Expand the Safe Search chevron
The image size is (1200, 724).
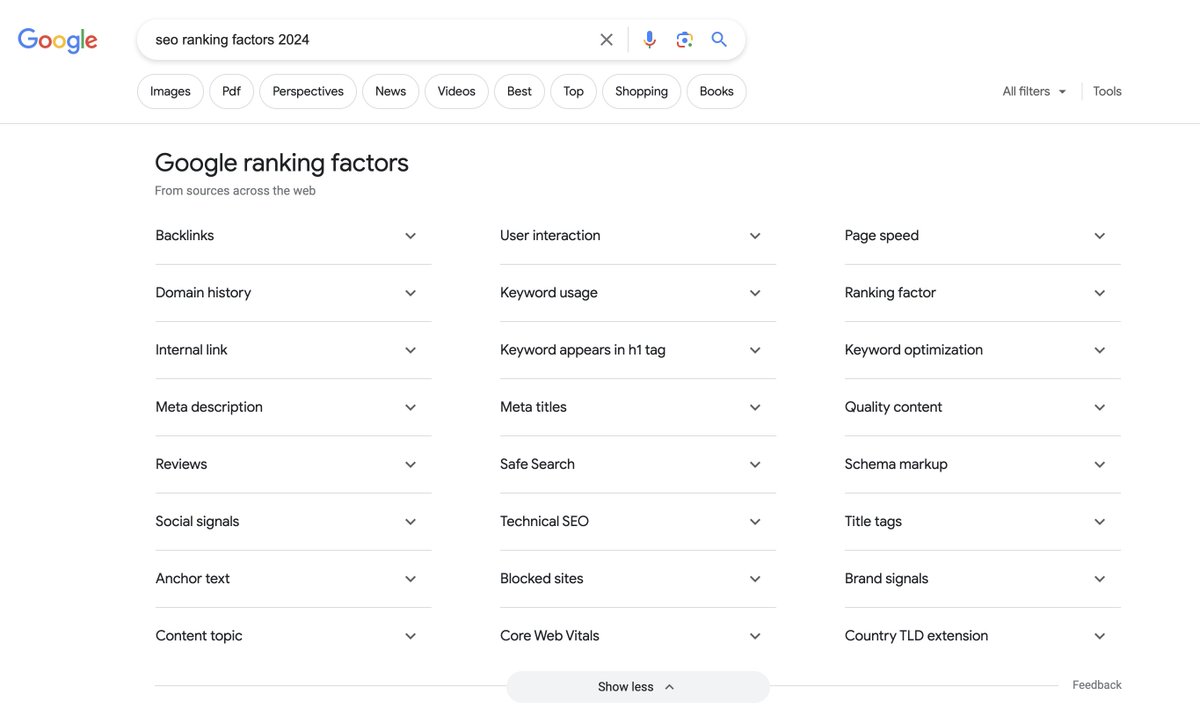(x=755, y=464)
